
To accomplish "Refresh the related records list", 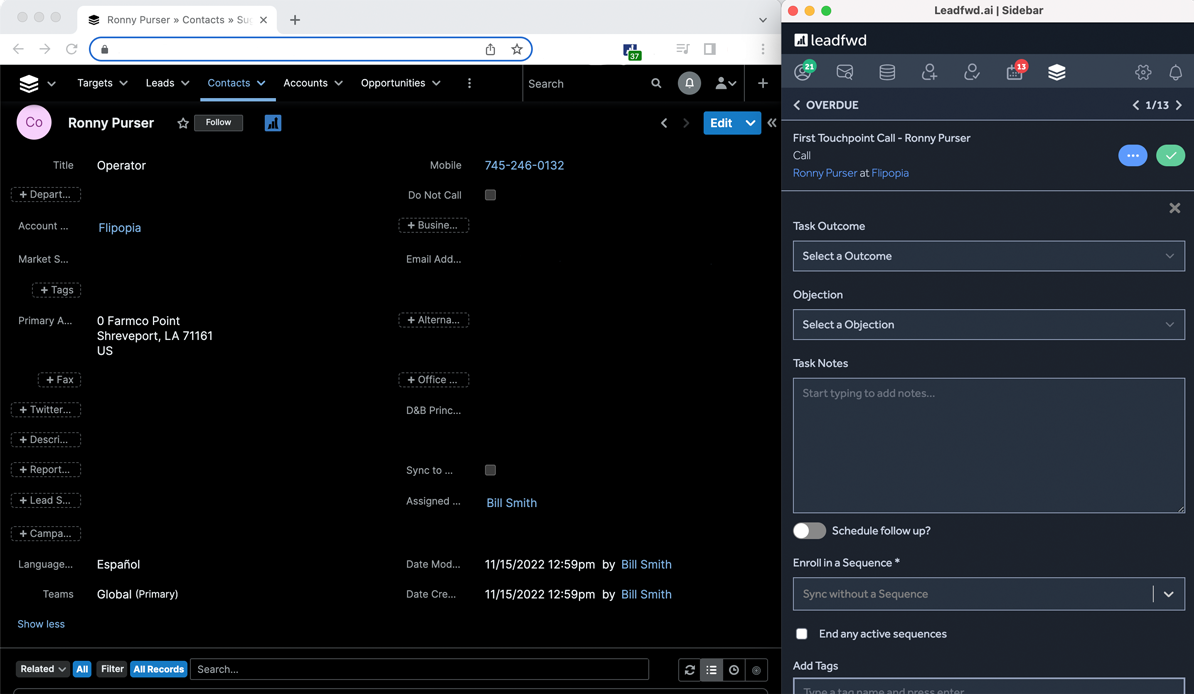I will [x=690, y=670].
